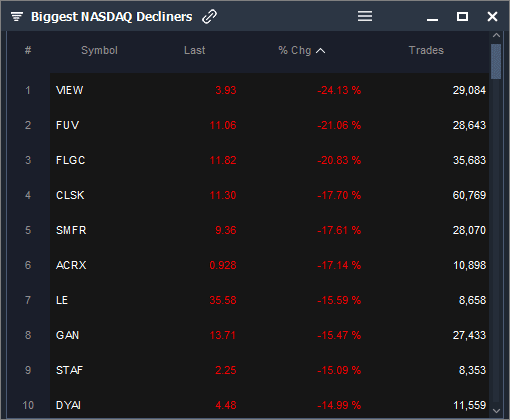Image resolution: width=510 pixels, height=420 pixels.
Task: Select the CLSK symbol
Action: pos(70,195)
